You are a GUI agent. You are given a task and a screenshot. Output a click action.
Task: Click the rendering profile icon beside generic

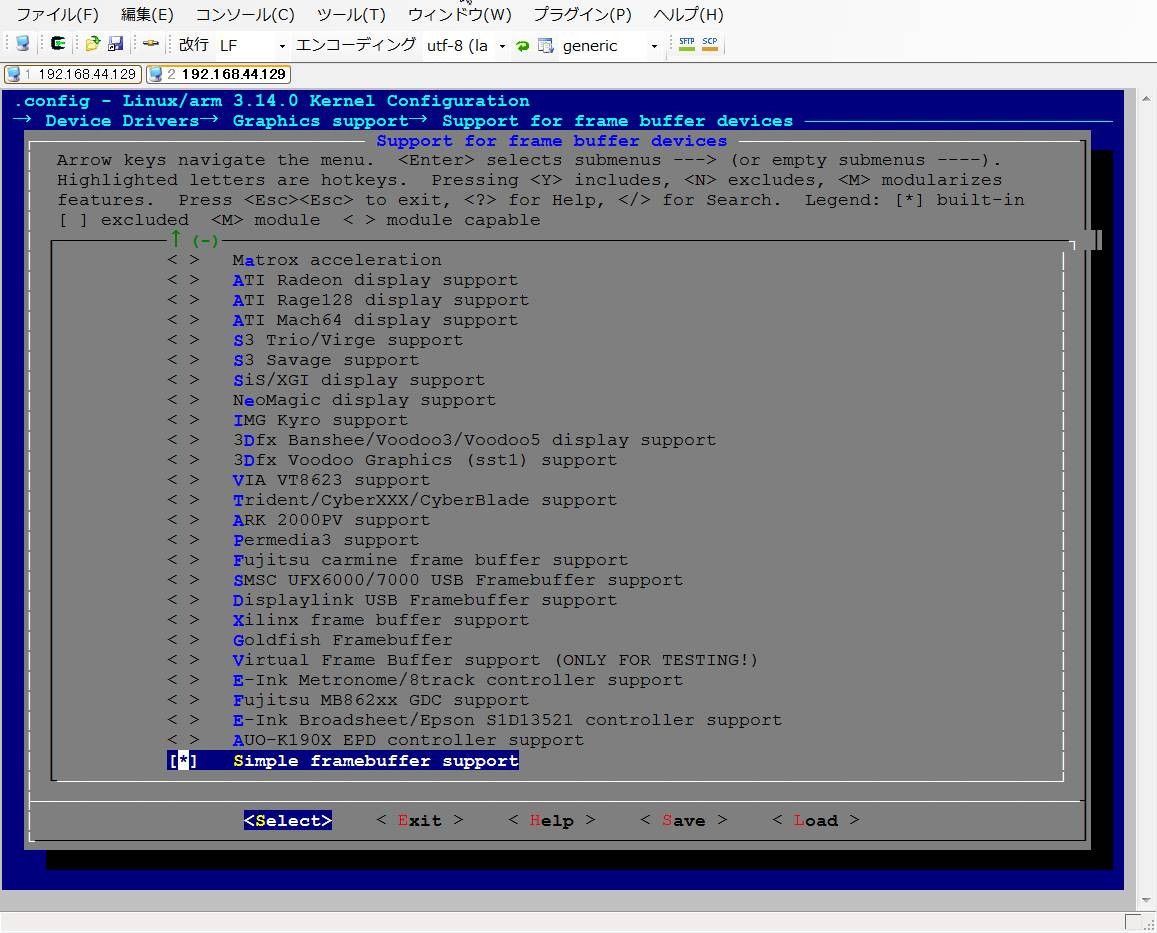[545, 46]
